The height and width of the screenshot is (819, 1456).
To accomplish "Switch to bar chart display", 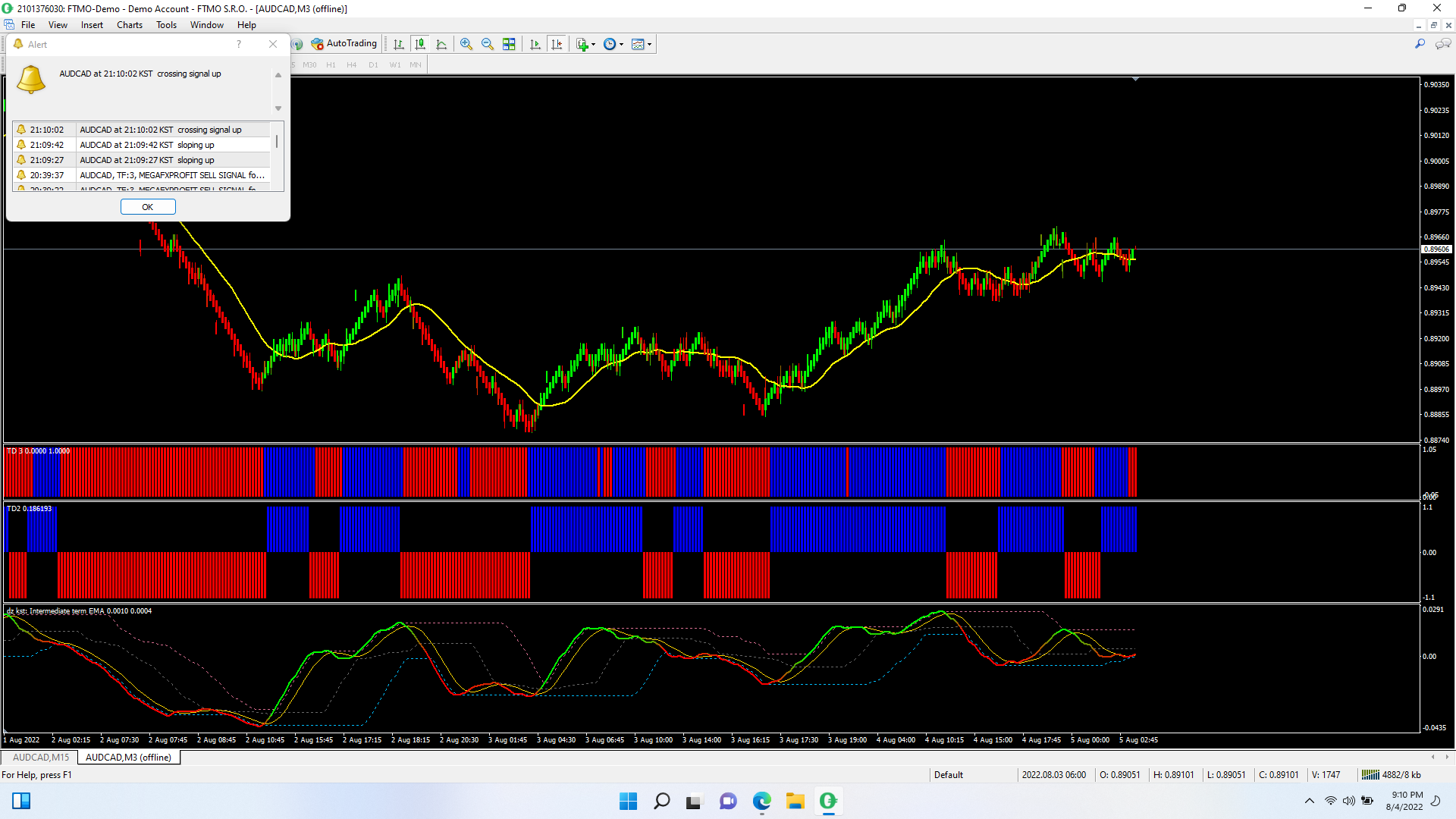I will pyautogui.click(x=399, y=44).
